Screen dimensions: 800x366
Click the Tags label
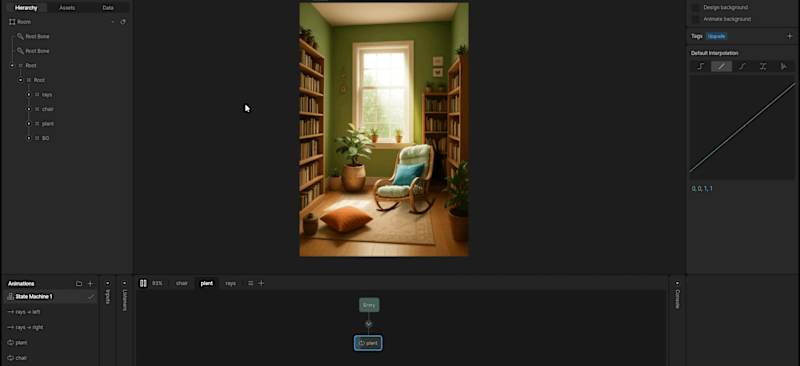(697, 36)
